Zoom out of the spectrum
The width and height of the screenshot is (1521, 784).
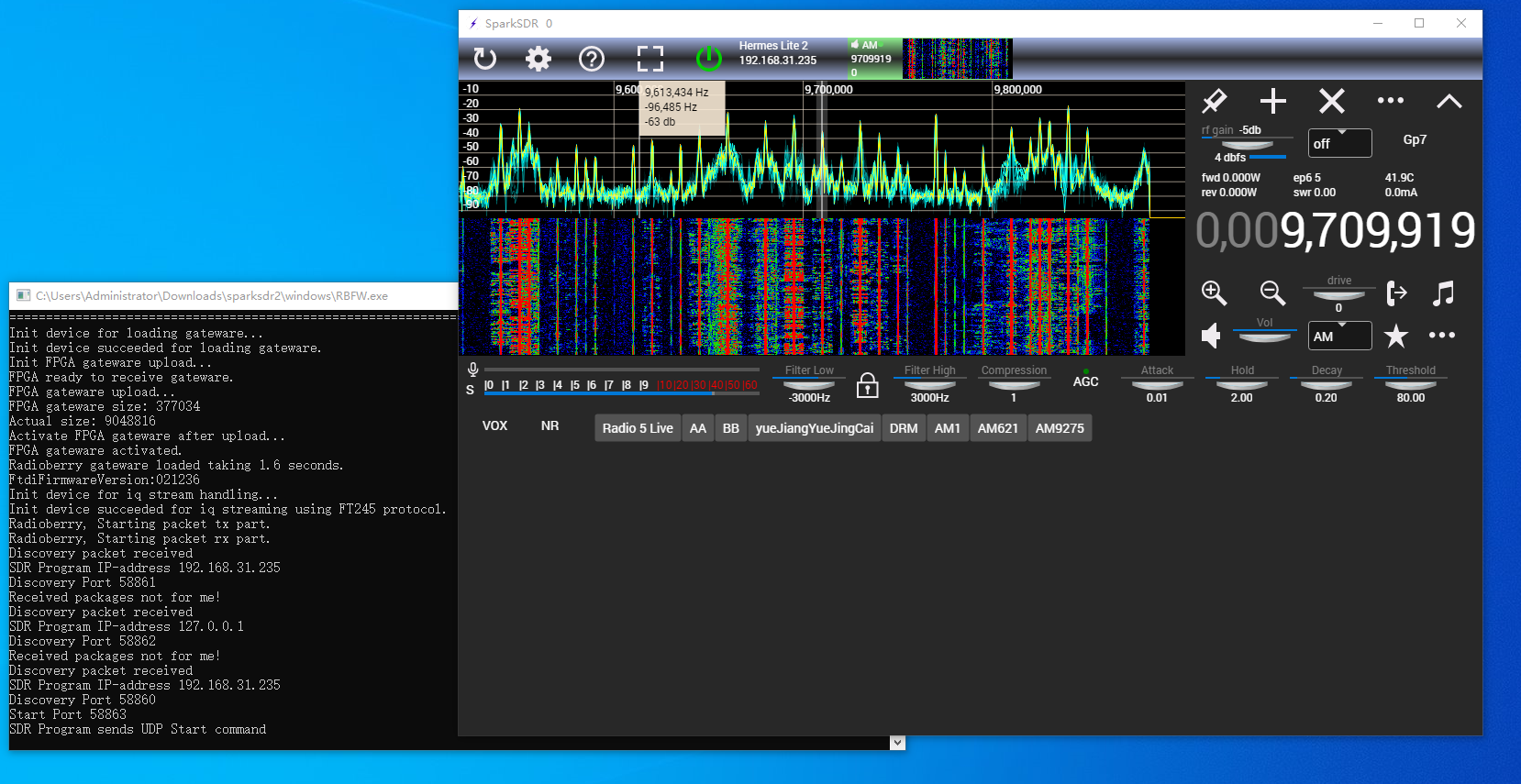pos(1271,293)
